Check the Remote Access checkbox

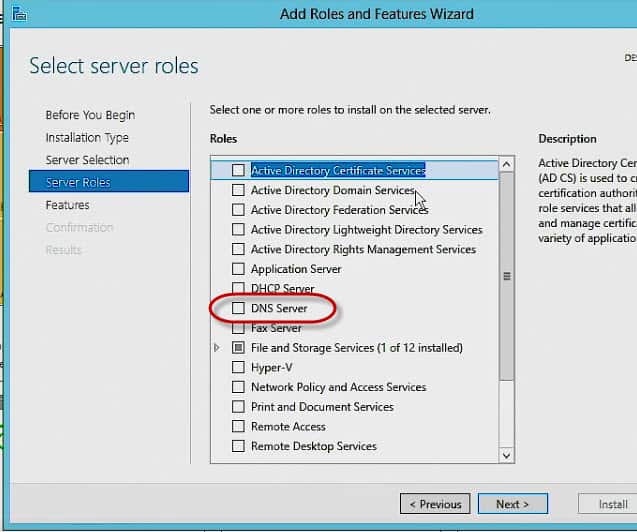[x=238, y=426]
